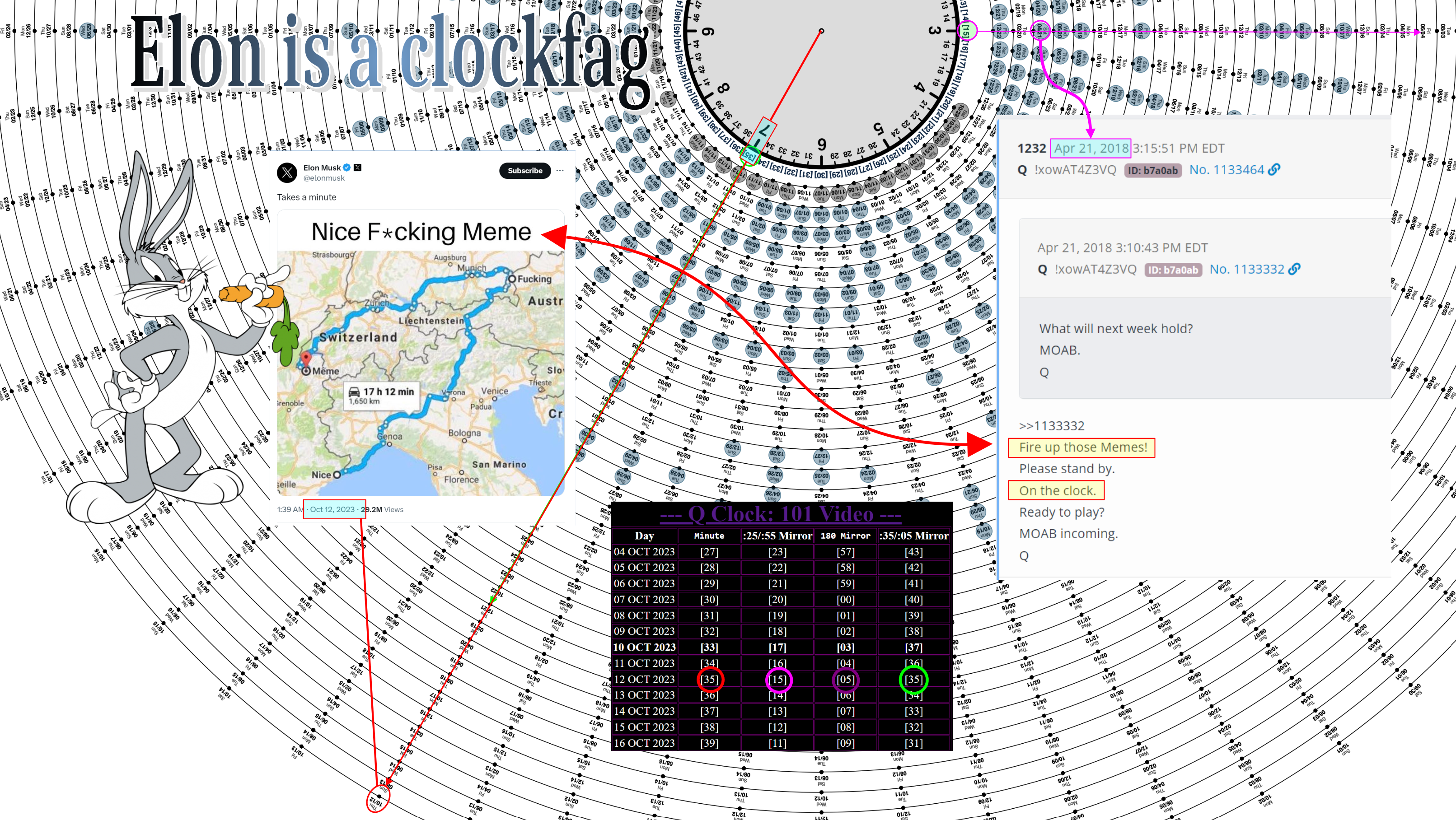This screenshot has height=820, width=1456.
Task: Open post link No. 1133464
Action: (x=1227, y=169)
